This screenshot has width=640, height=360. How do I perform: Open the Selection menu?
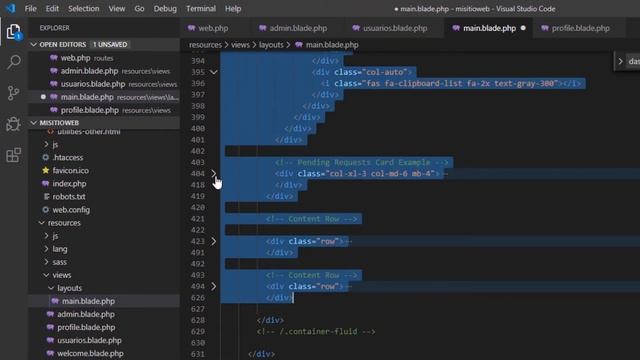tap(84, 9)
